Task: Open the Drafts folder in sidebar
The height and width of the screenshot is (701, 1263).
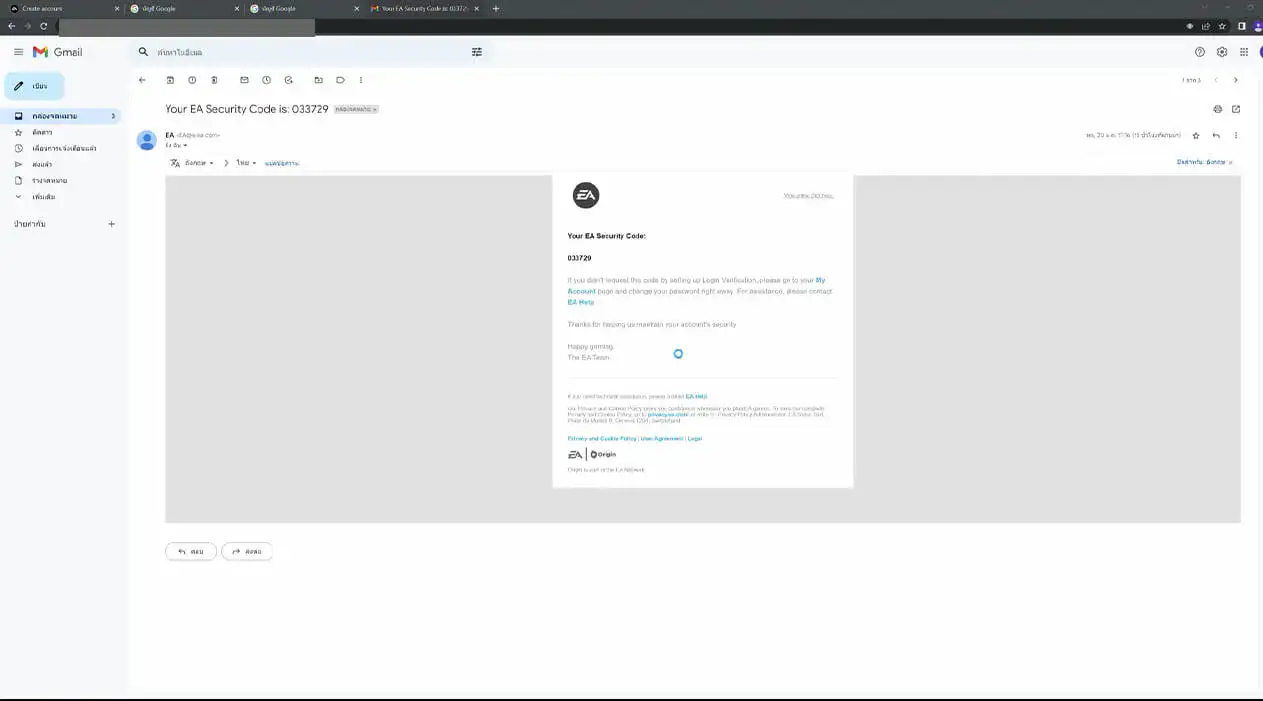Action: pos(61,180)
